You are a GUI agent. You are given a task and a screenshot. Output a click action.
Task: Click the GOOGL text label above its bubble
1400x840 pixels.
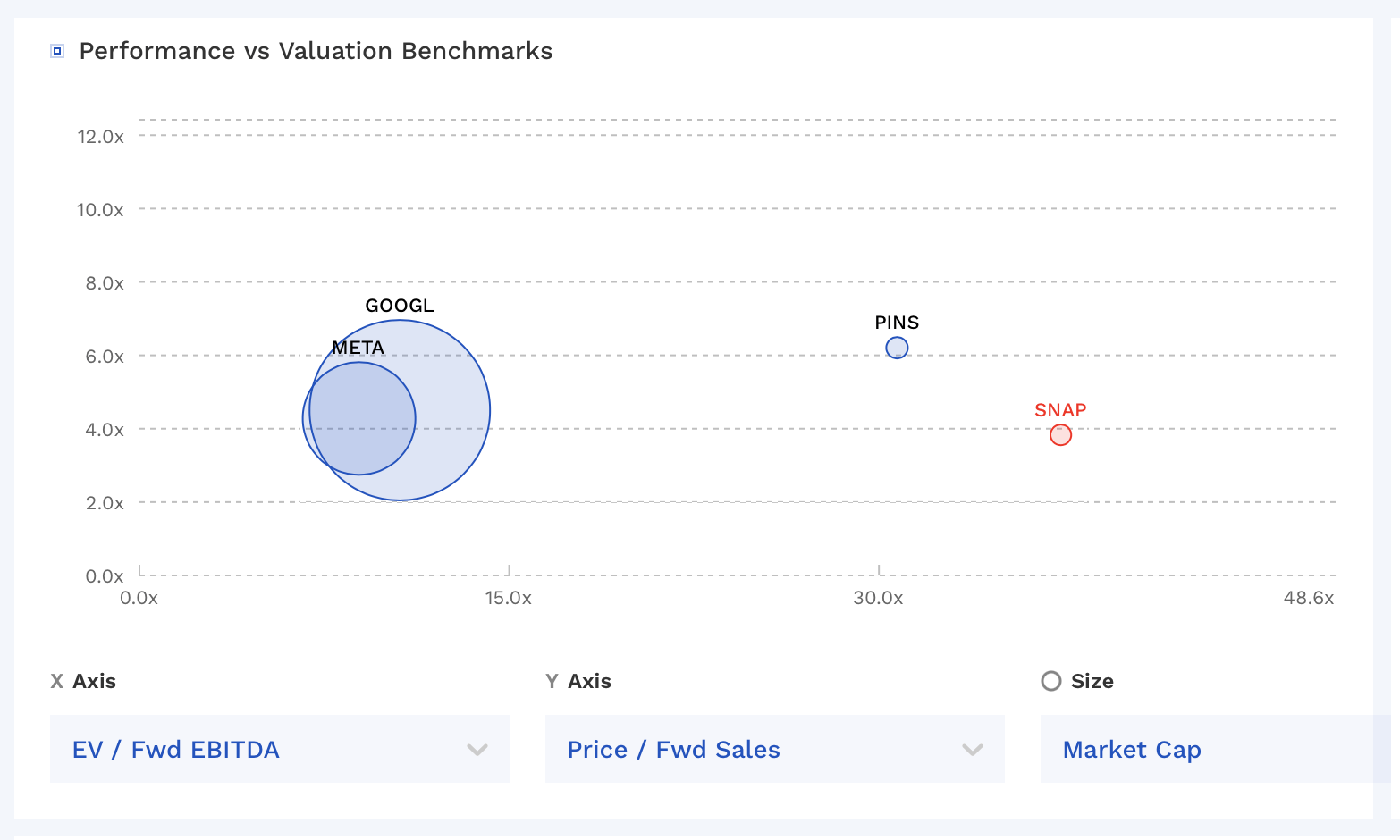coord(399,305)
